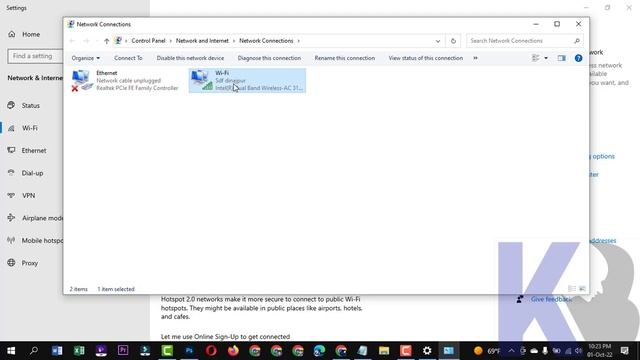Image resolution: width=640 pixels, height=360 pixels.
Task: Click the Up arrow navigation button
Action: pyautogui.click(x=107, y=41)
